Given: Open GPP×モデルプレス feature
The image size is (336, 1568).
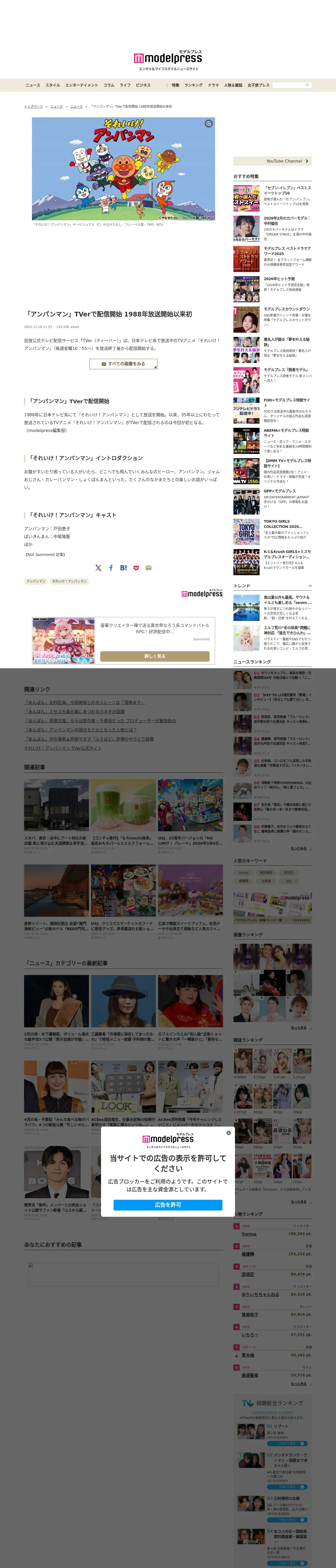Looking at the screenshot, I should click(x=273, y=501).
